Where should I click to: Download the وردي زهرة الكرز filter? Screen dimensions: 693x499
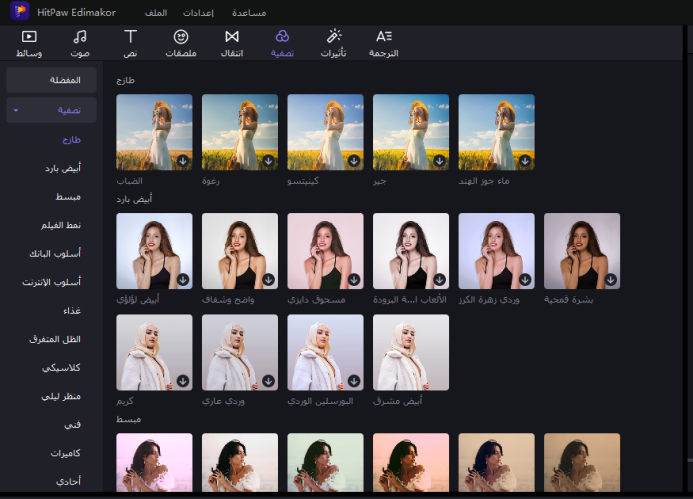coord(525,280)
